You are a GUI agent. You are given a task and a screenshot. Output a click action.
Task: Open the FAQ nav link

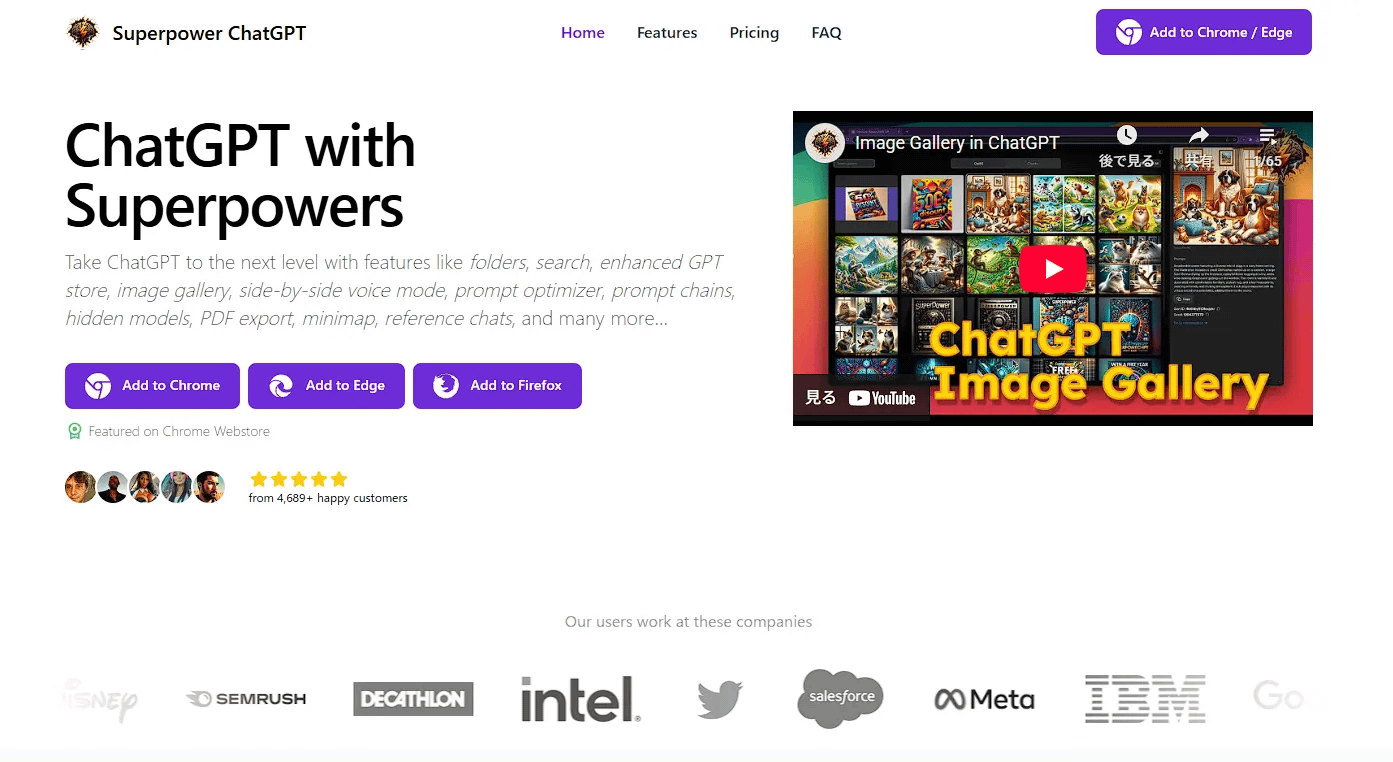pyautogui.click(x=826, y=32)
